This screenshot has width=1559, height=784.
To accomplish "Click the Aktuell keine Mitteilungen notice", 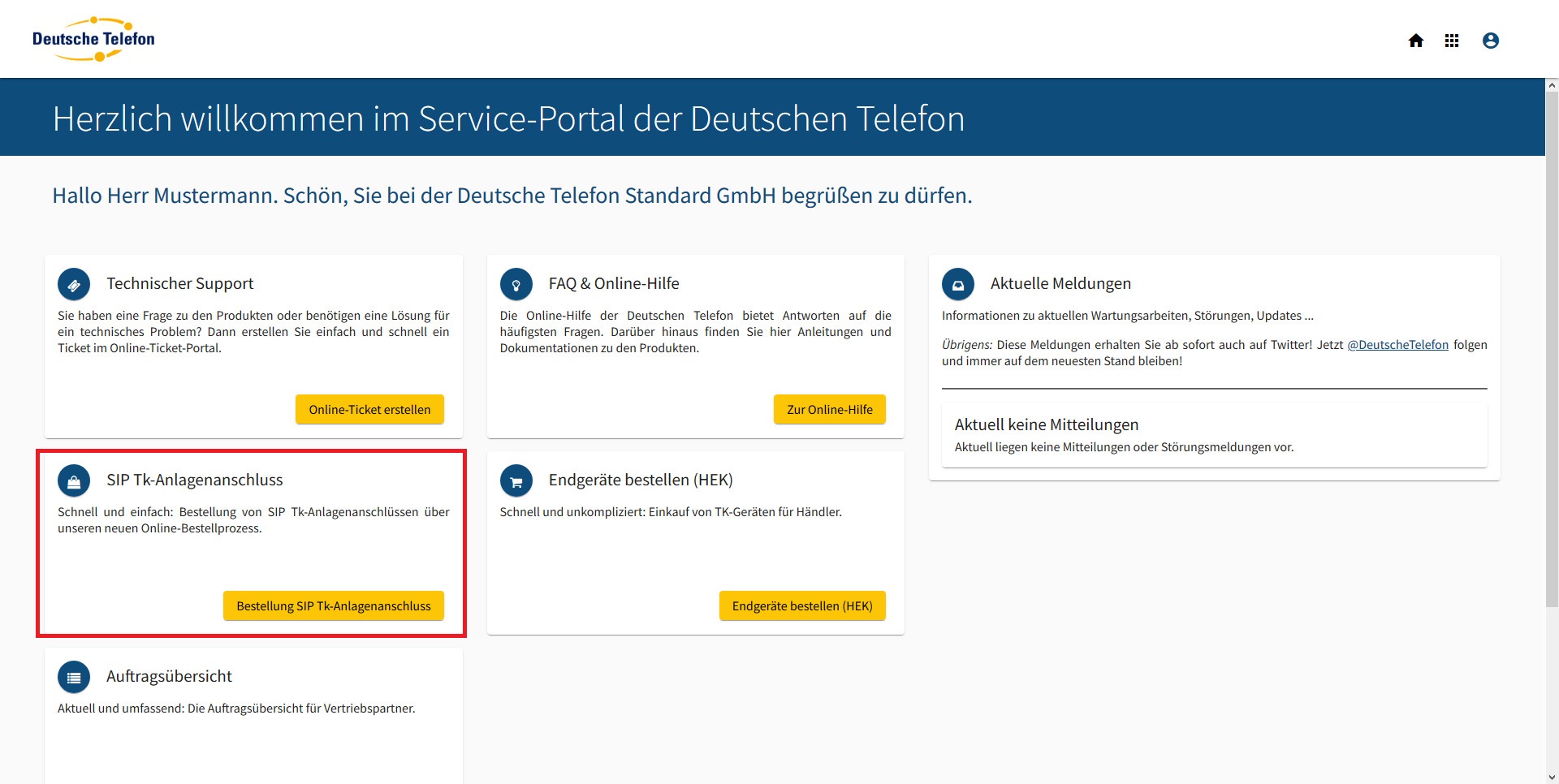I will coord(1214,435).
